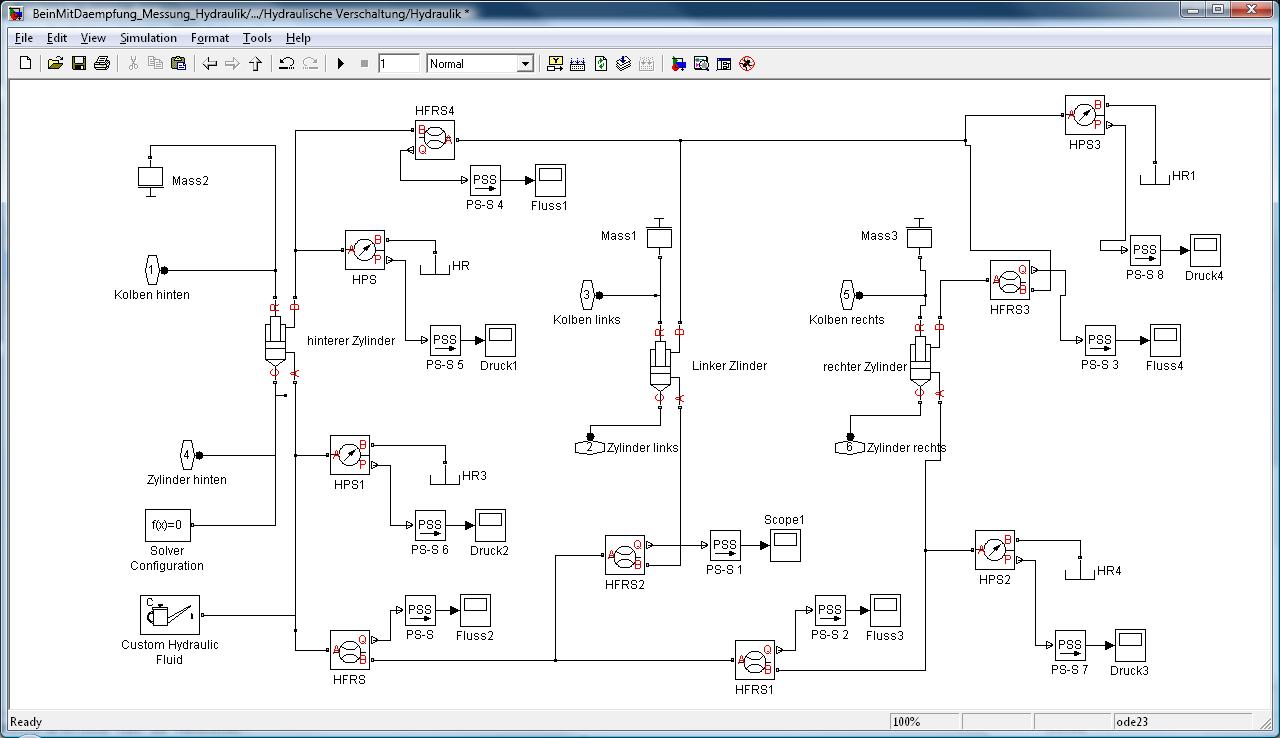Select the HFRS4 flow rate sensor block

[x=435, y=140]
